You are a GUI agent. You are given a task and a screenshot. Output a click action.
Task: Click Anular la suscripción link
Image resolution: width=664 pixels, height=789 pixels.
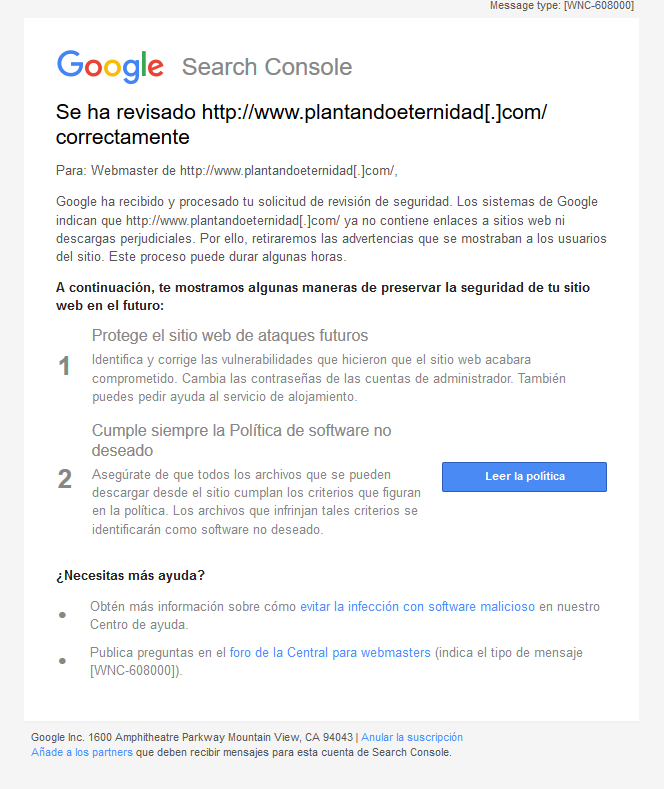coord(412,737)
